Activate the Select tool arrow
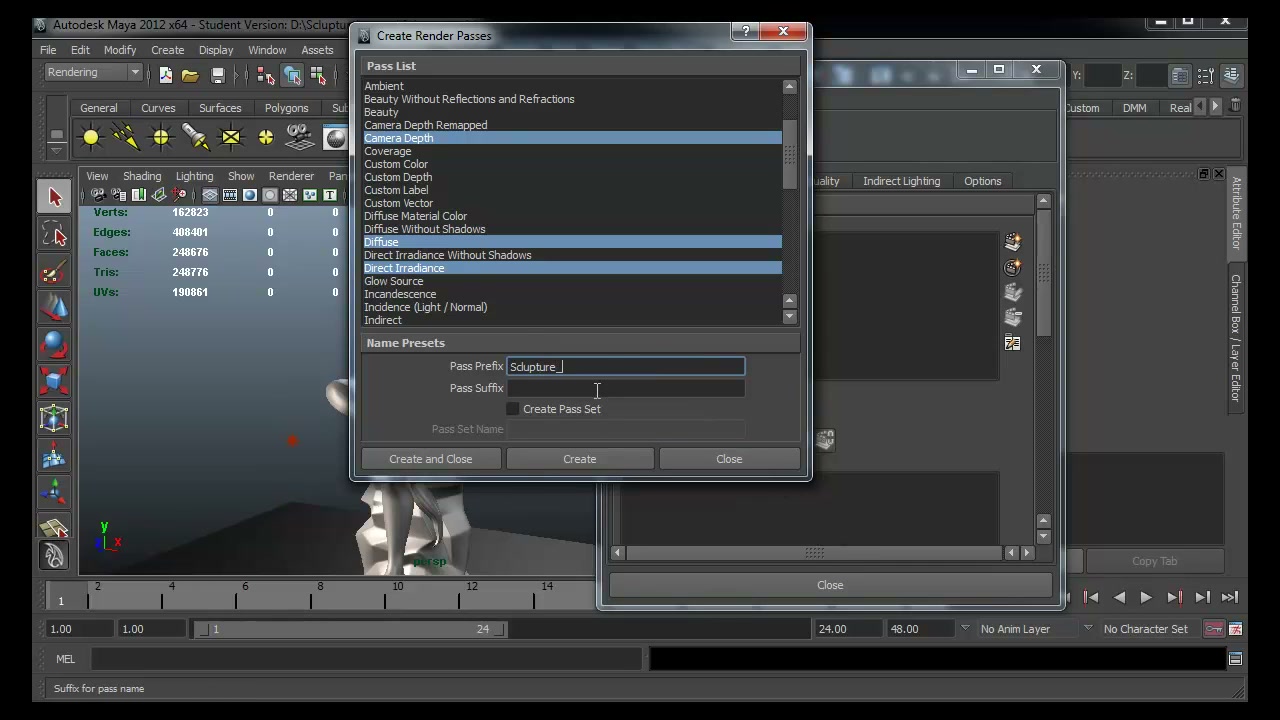 pos(54,197)
